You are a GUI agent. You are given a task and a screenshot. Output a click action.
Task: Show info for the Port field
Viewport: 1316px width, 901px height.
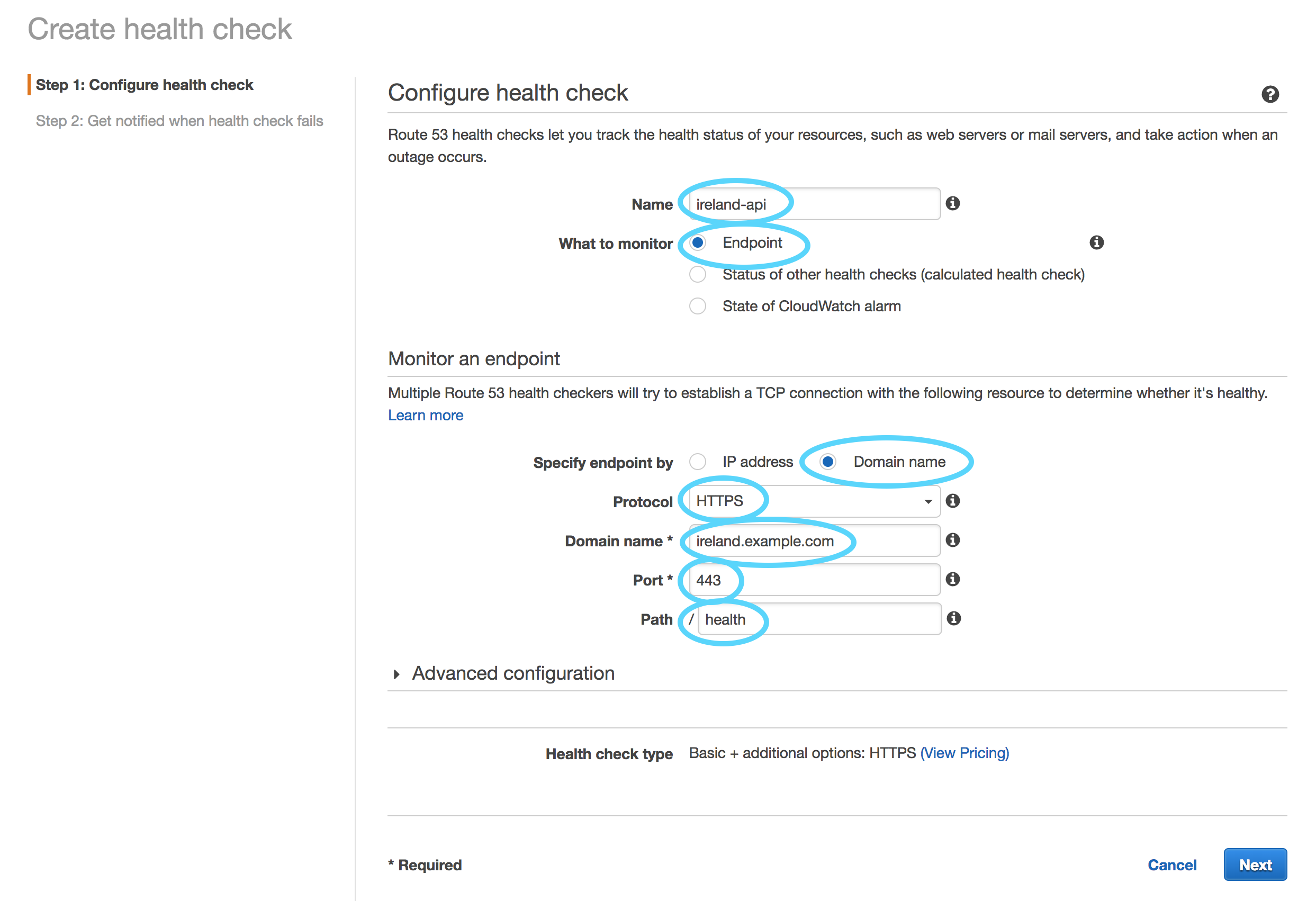pos(952,579)
